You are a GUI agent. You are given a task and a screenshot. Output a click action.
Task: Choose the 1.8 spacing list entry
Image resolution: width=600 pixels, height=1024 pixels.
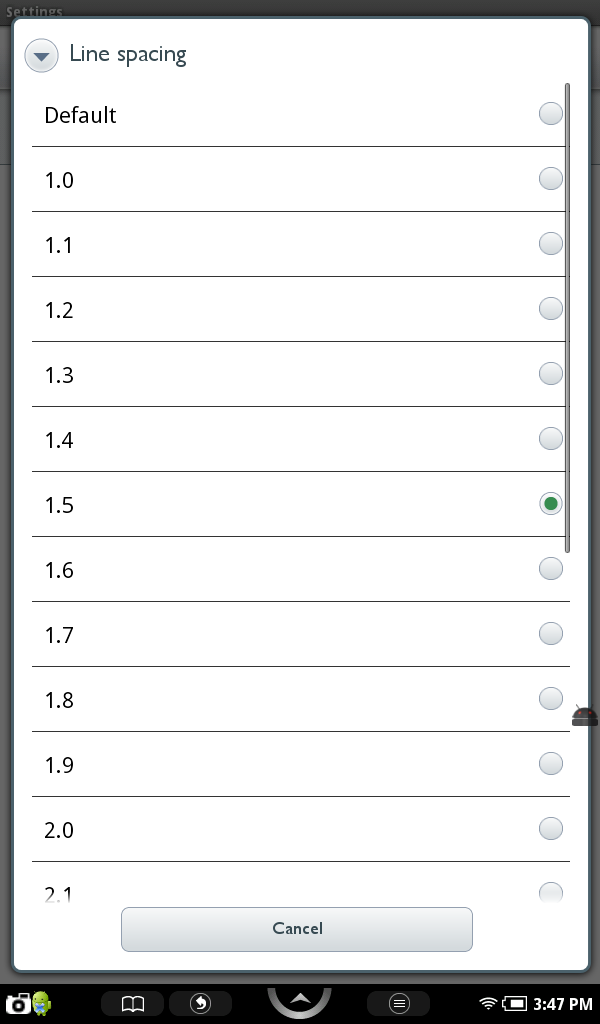click(x=300, y=699)
